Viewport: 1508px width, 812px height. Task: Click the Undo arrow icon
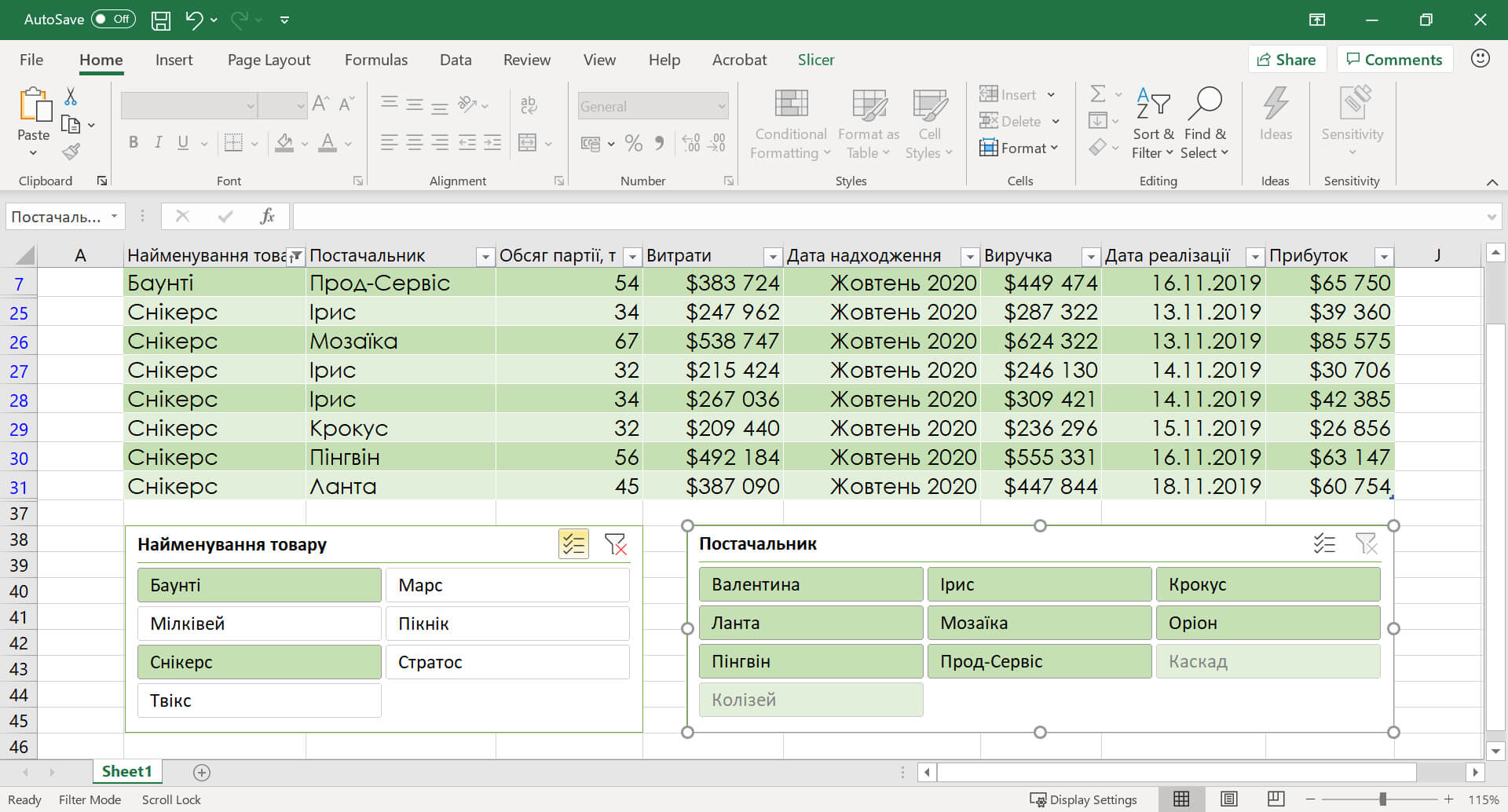pyautogui.click(x=193, y=20)
